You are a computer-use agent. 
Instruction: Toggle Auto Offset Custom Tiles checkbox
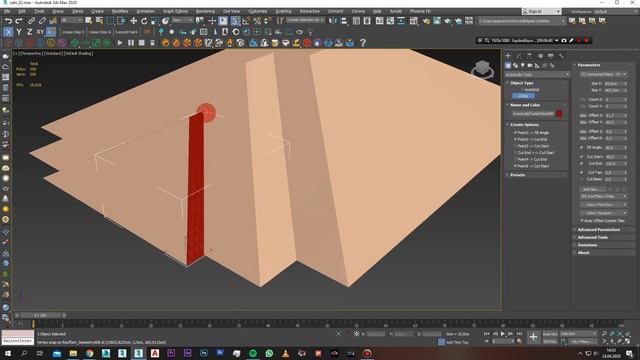point(582,220)
